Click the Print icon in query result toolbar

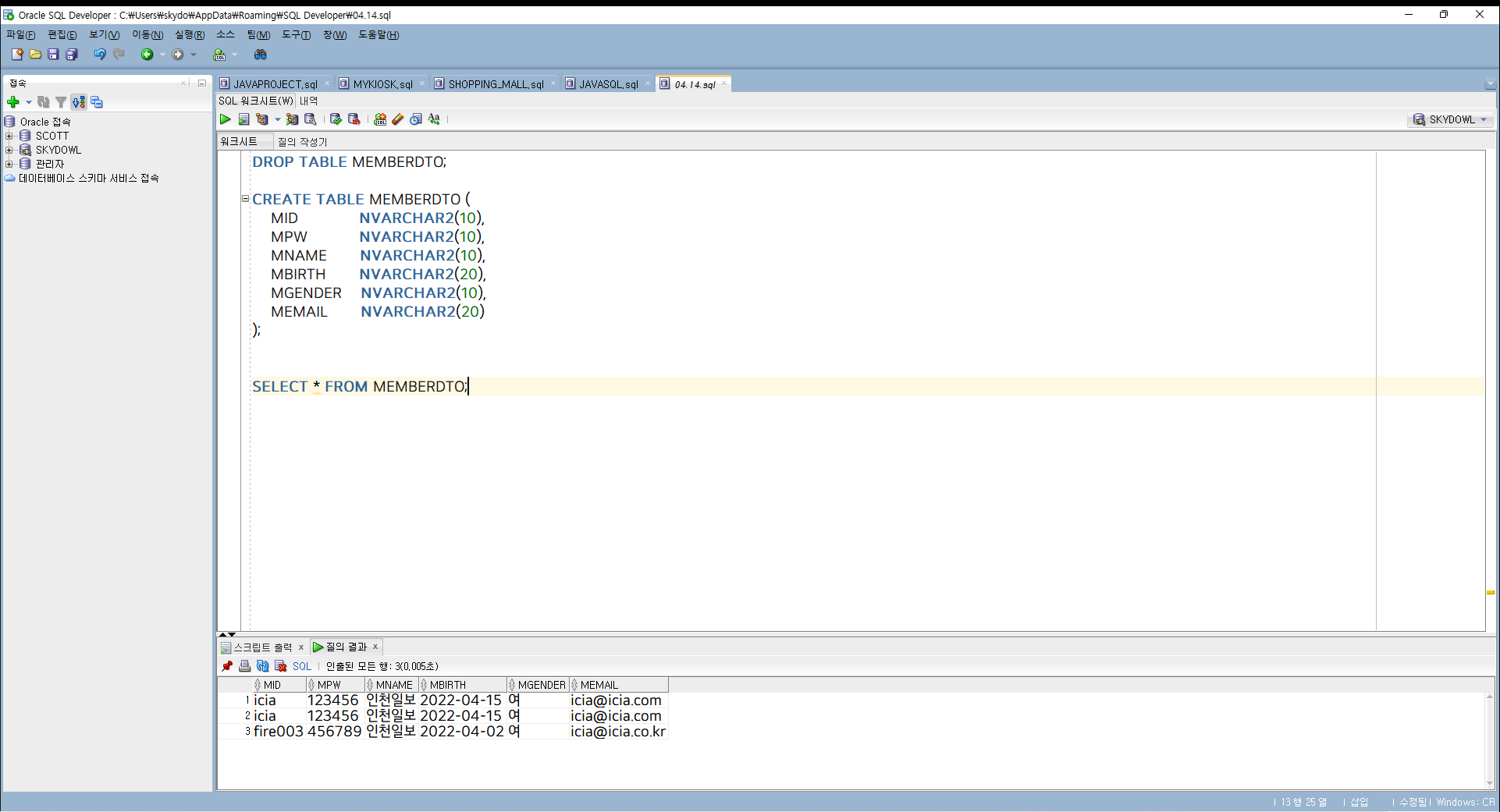[244, 666]
